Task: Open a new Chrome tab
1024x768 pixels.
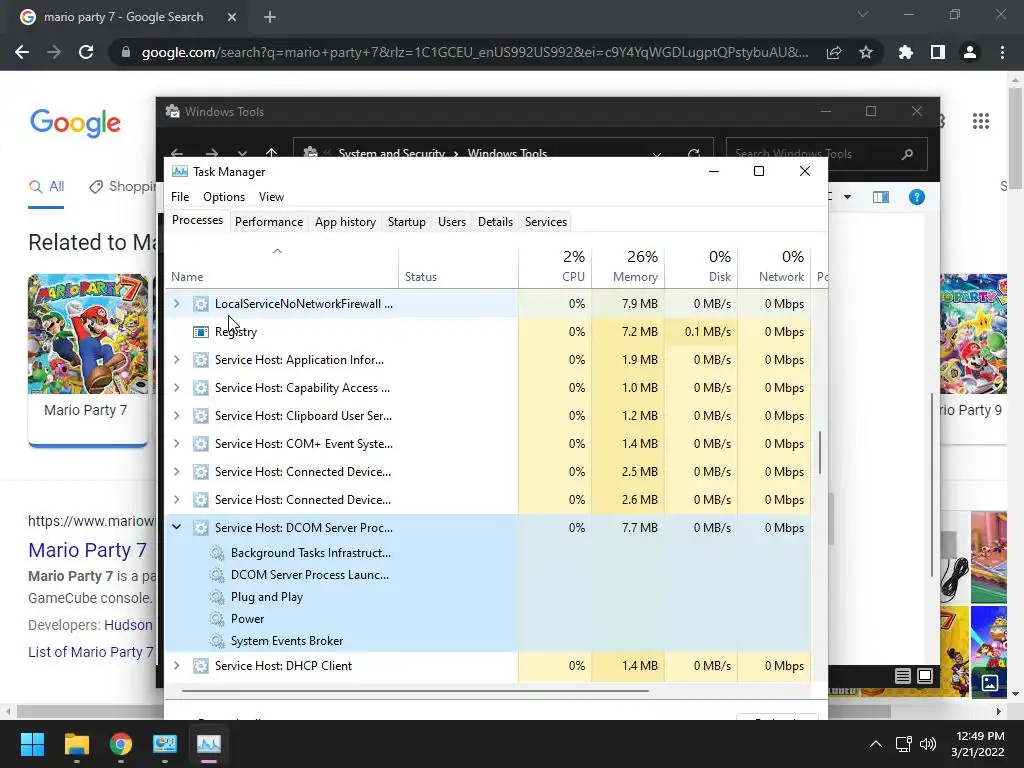Action: 270,17
